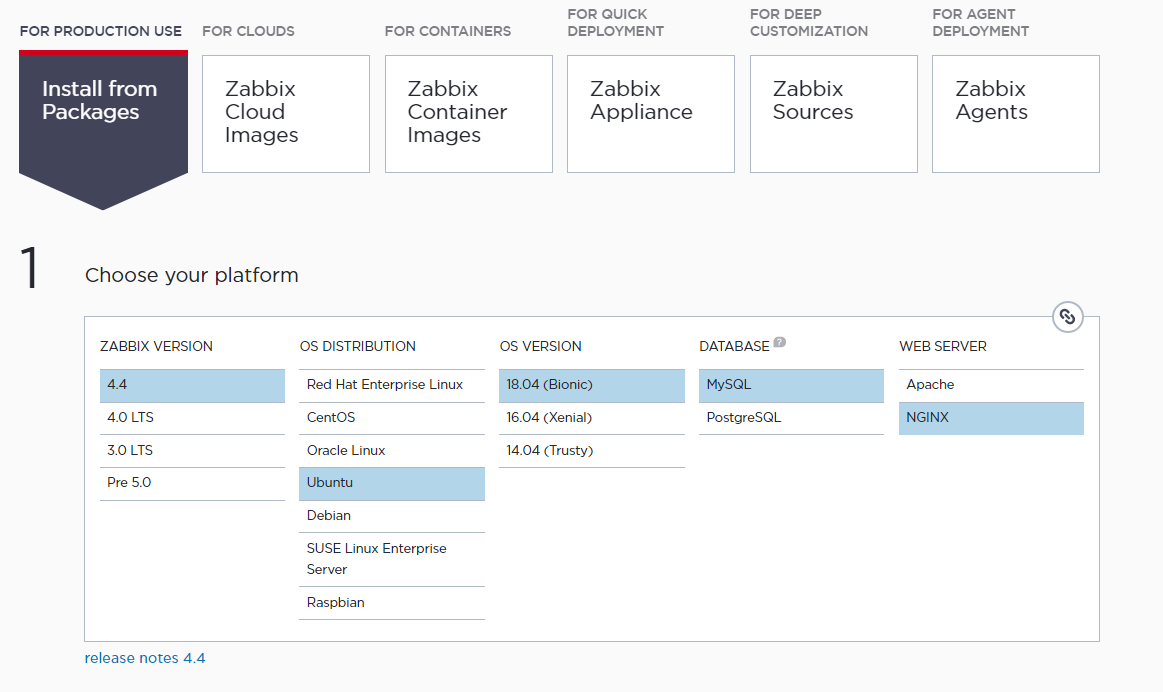The height and width of the screenshot is (692, 1163).
Task: Select Red Hat Enterprise Linux distribution
Action: [391, 385]
